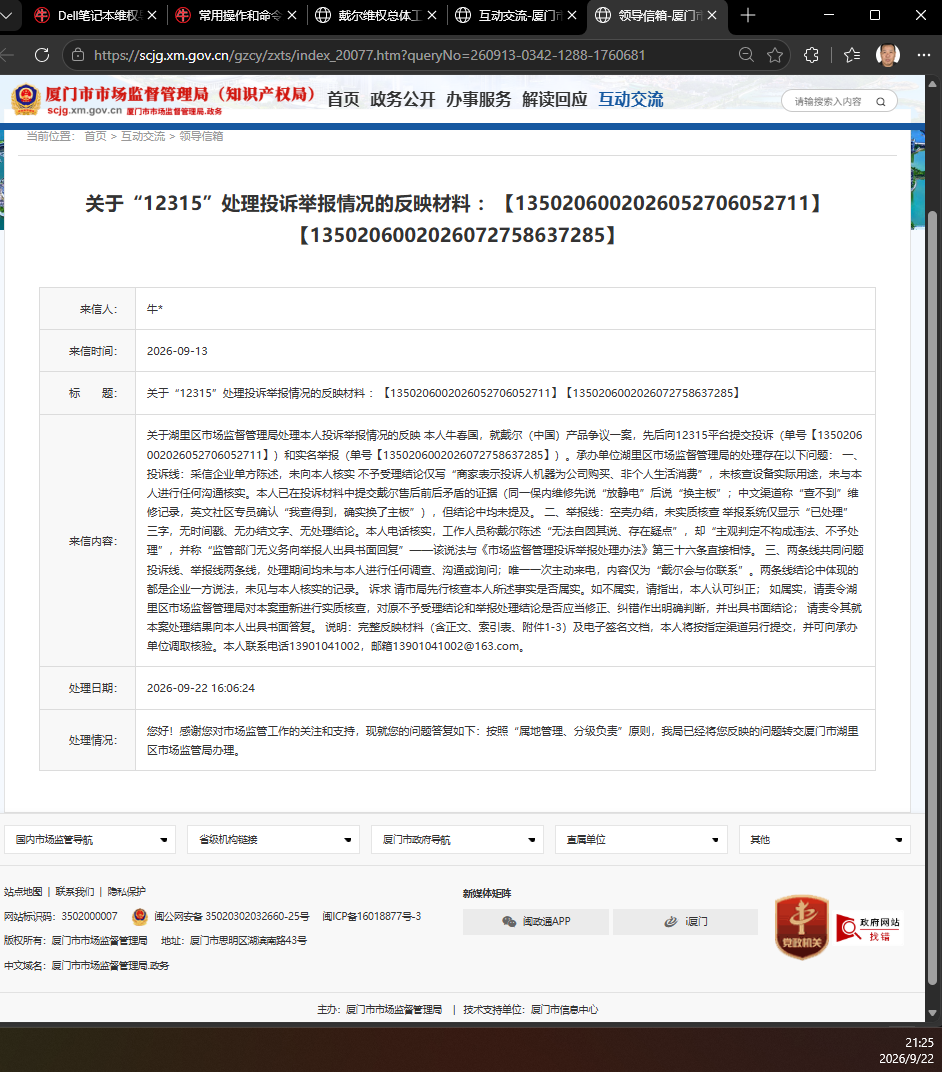Click the 请输搜索入内容 search field
The height and width of the screenshot is (1072, 942).
tap(828, 102)
